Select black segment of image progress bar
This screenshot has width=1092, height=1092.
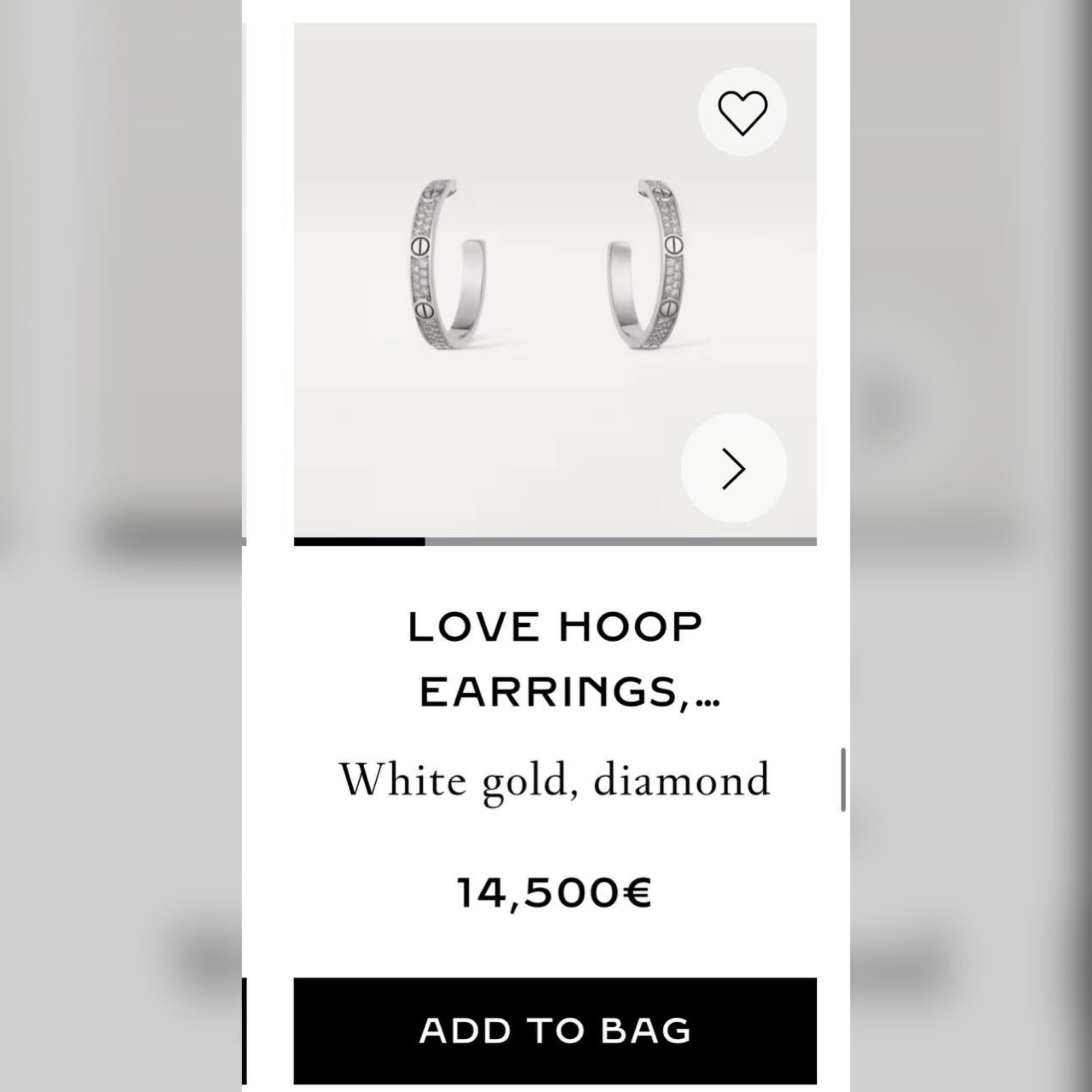pyautogui.click(x=359, y=541)
